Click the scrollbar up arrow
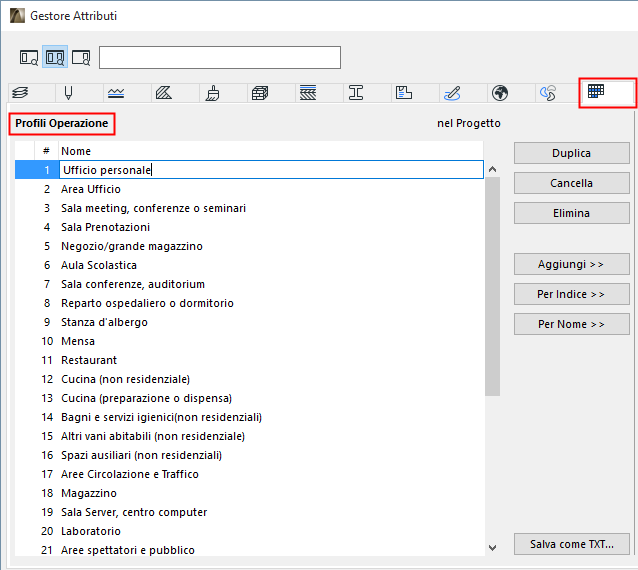Viewport: 638px width, 570px height. click(x=492, y=169)
